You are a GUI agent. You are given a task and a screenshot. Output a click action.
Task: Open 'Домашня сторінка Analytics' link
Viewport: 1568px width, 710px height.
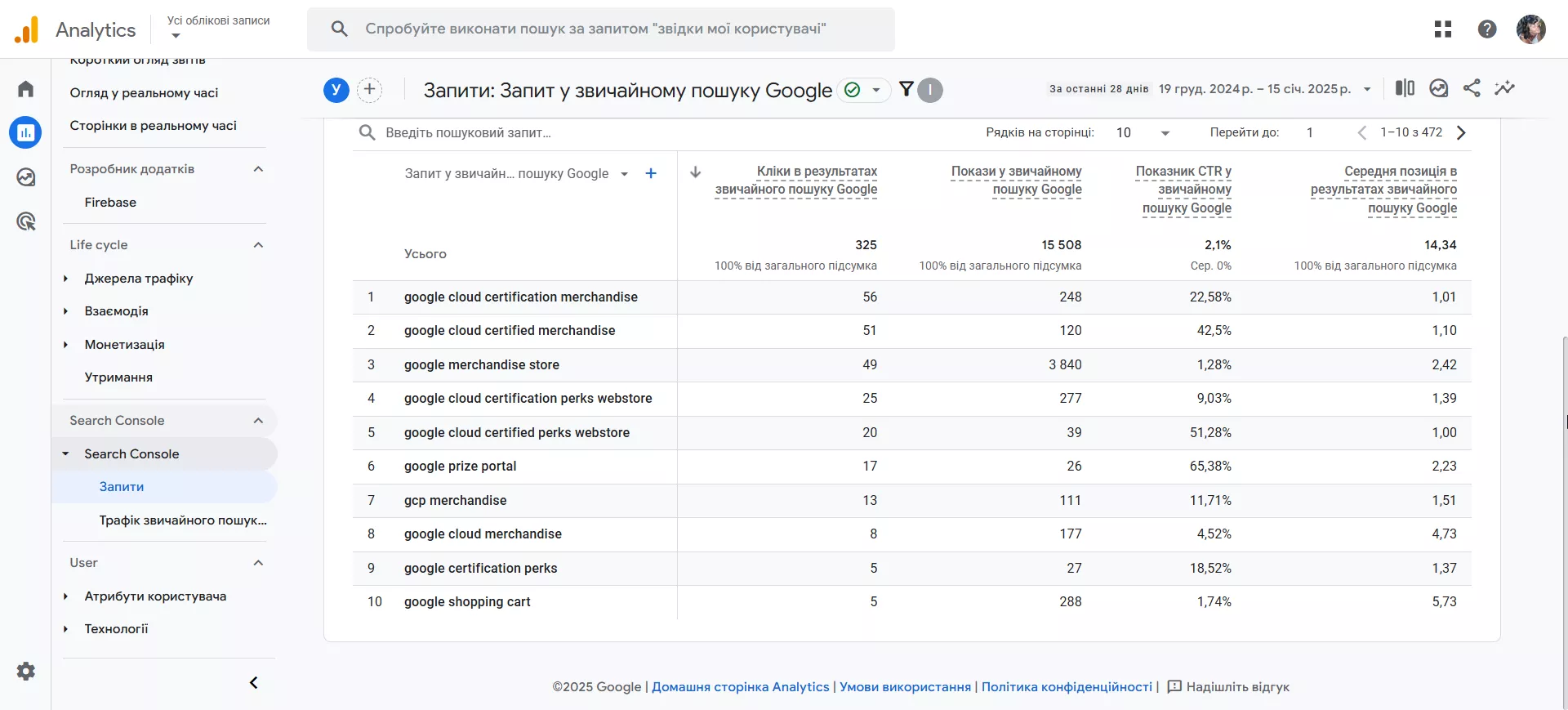pyautogui.click(x=741, y=687)
